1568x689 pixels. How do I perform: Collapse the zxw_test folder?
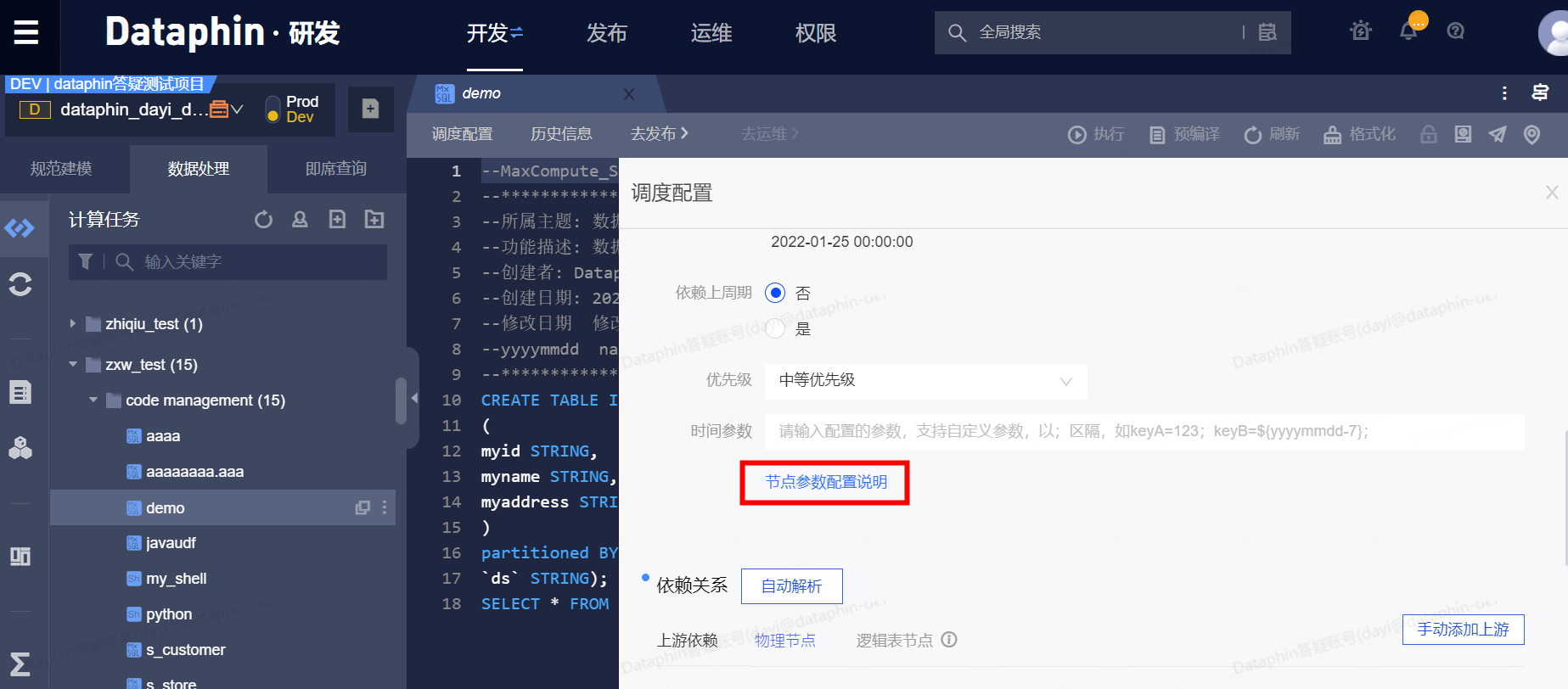click(x=73, y=364)
